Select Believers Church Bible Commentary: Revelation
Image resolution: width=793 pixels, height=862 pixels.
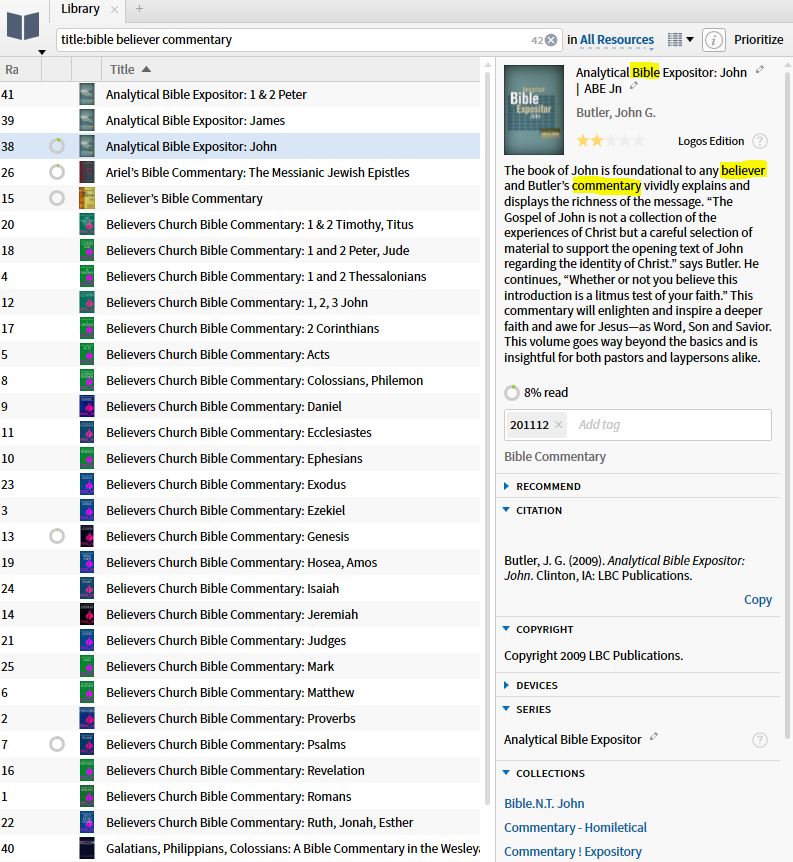240,771
